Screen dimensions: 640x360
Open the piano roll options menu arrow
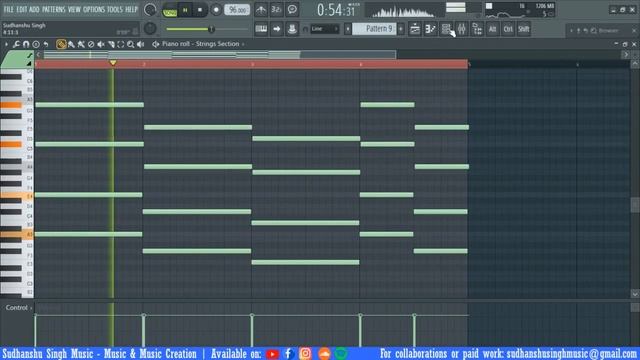[6, 44]
